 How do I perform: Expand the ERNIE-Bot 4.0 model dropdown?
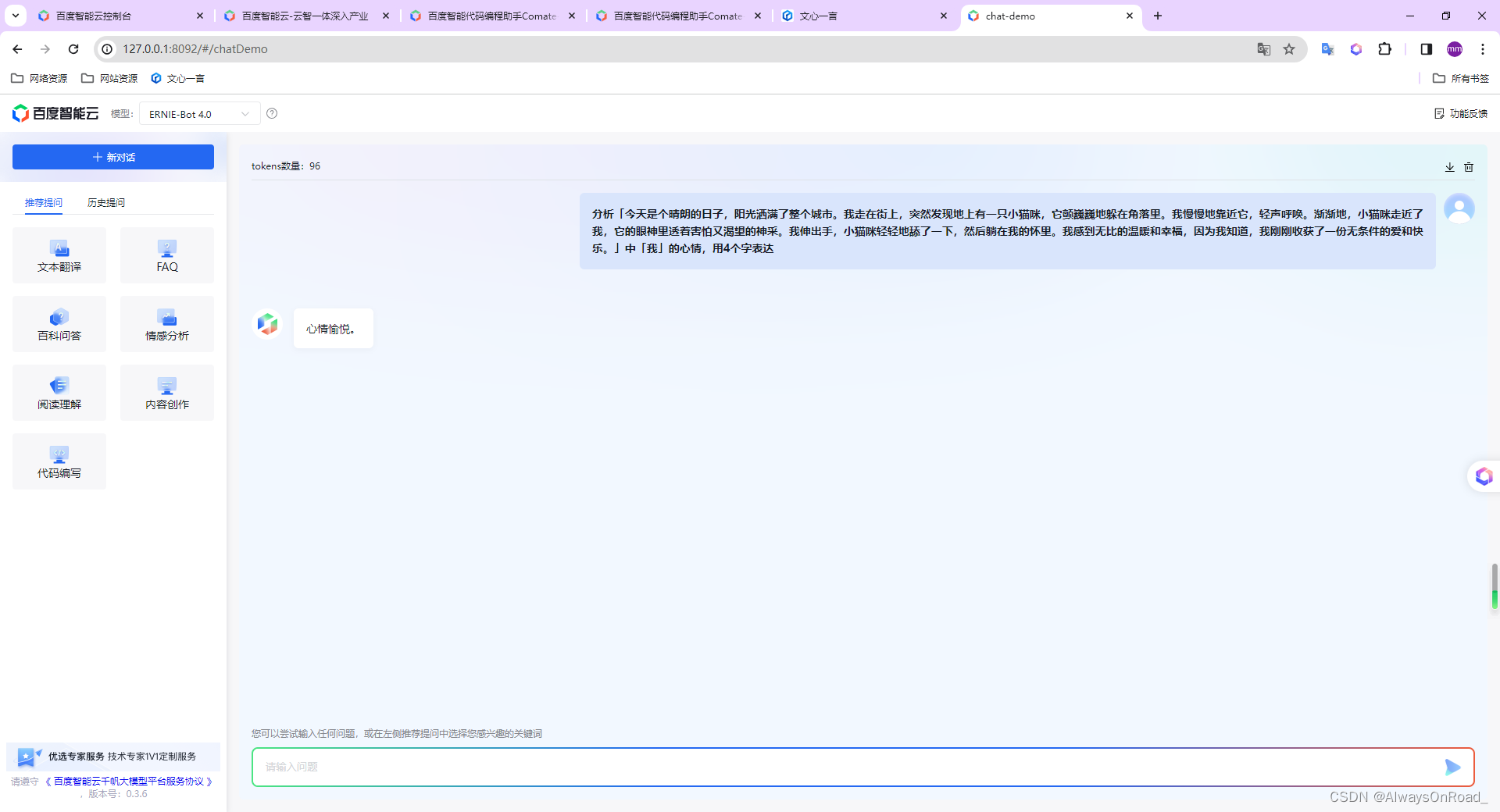tap(200, 114)
